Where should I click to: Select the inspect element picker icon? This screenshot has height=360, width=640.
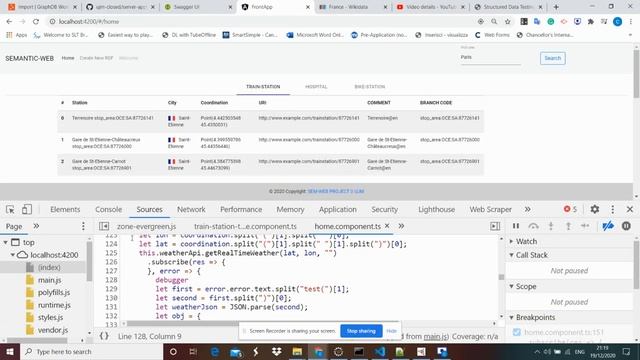pyautogui.click(x=11, y=209)
